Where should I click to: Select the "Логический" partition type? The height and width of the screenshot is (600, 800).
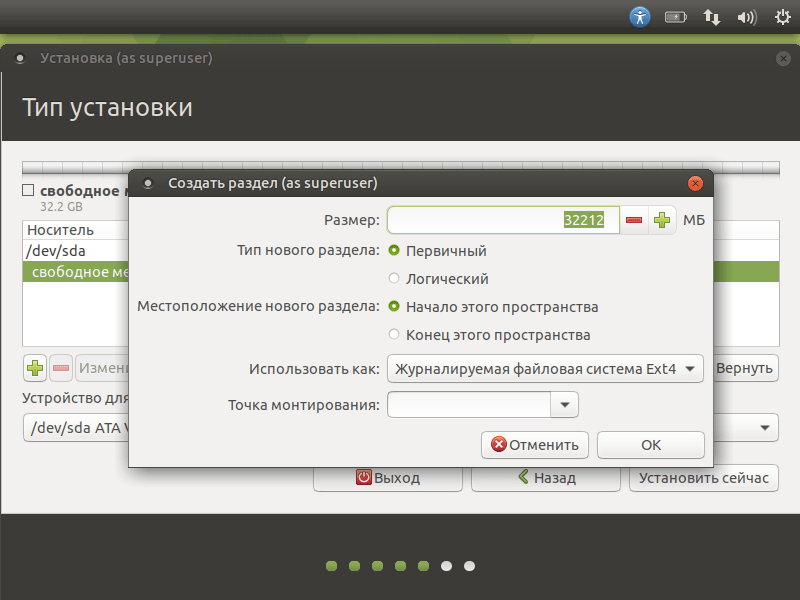(395, 279)
